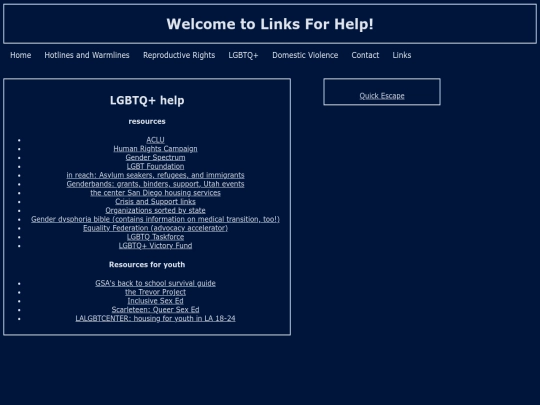The width and height of the screenshot is (540, 405).
Task: Open the Gender Spectrum link
Action: tap(155, 157)
